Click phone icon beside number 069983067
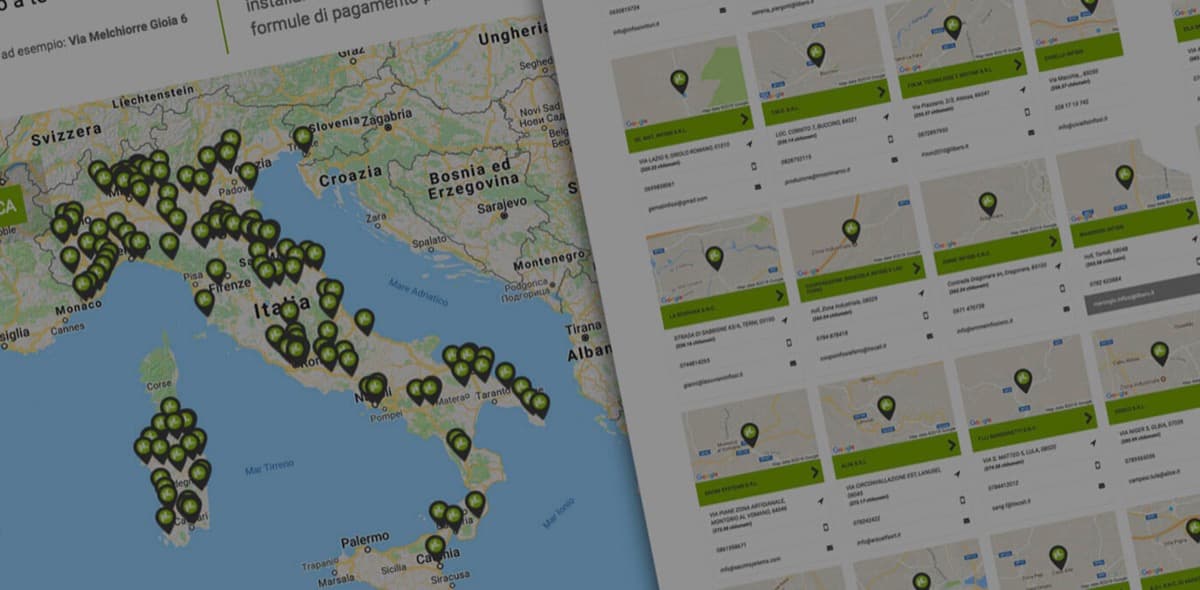This screenshot has width=1200, height=590. pos(753,166)
